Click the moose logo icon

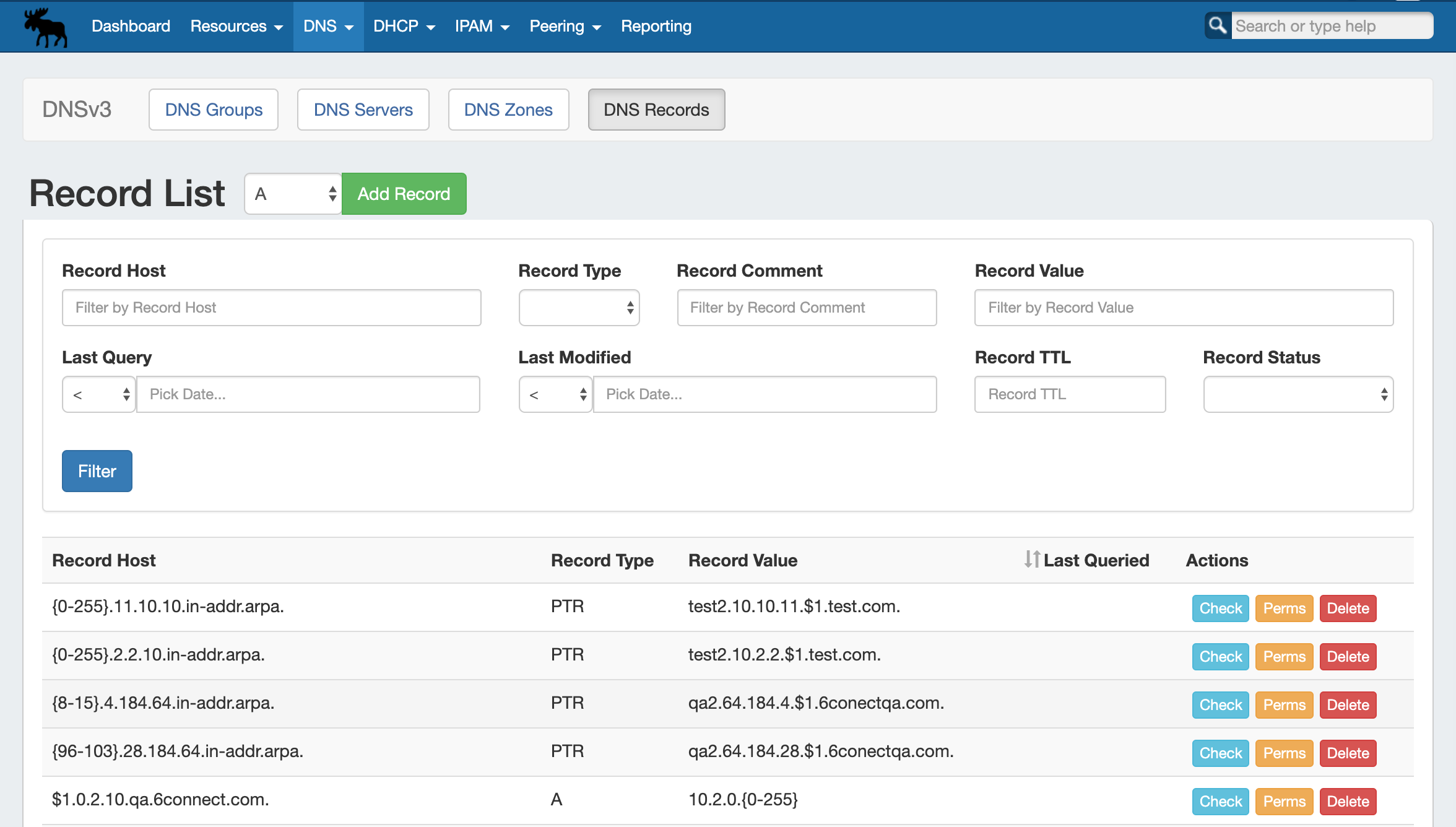coord(45,27)
